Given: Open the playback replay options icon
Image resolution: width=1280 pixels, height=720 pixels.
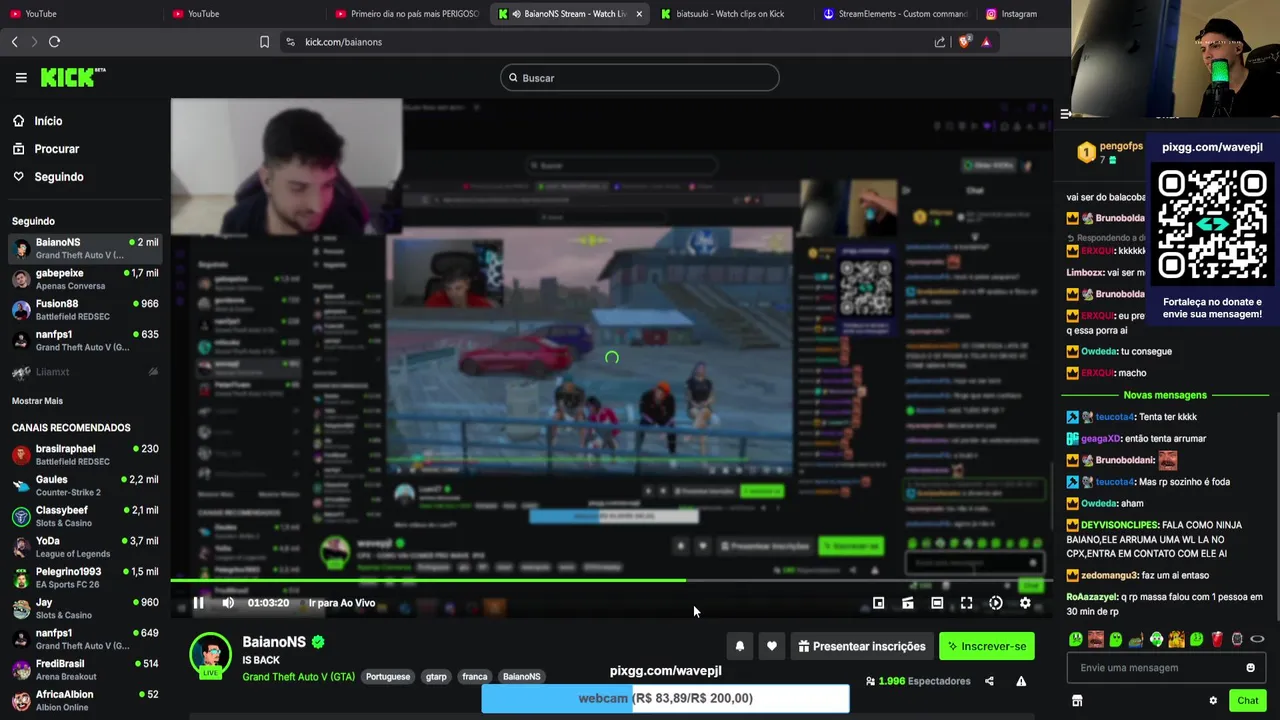Looking at the screenshot, I should click(996, 603).
